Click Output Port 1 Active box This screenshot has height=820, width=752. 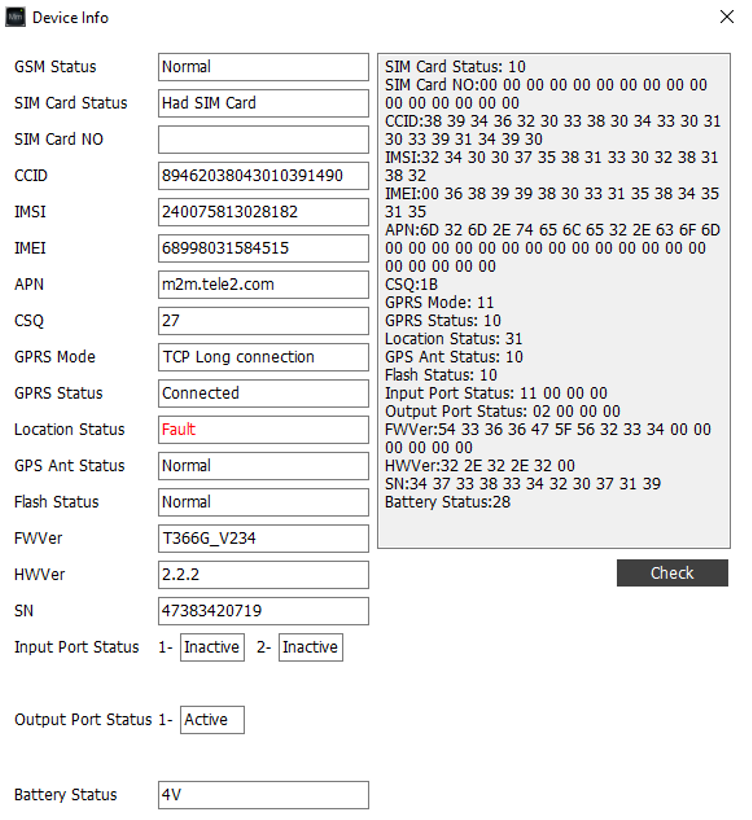click(212, 720)
